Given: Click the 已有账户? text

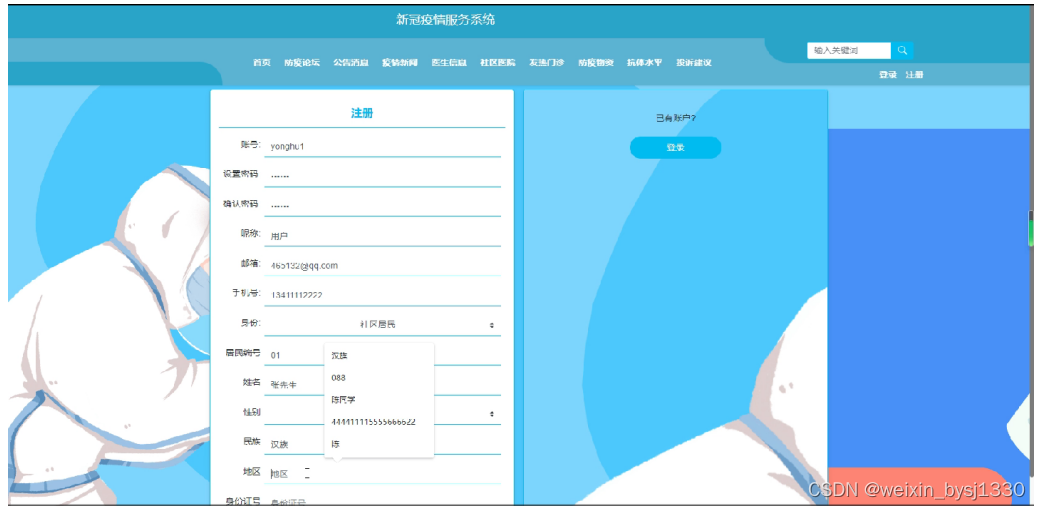Looking at the screenshot, I should [x=675, y=119].
